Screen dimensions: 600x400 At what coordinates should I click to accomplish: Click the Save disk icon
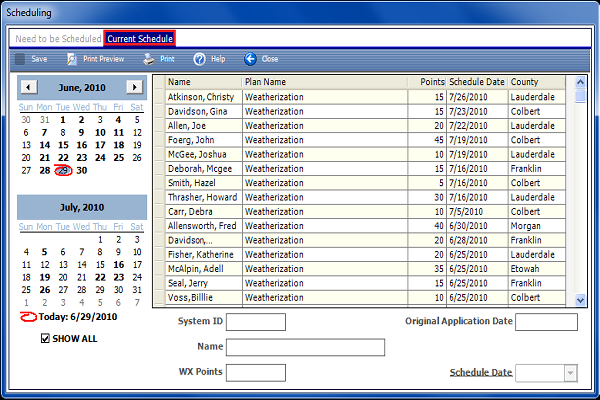[x=20, y=59]
